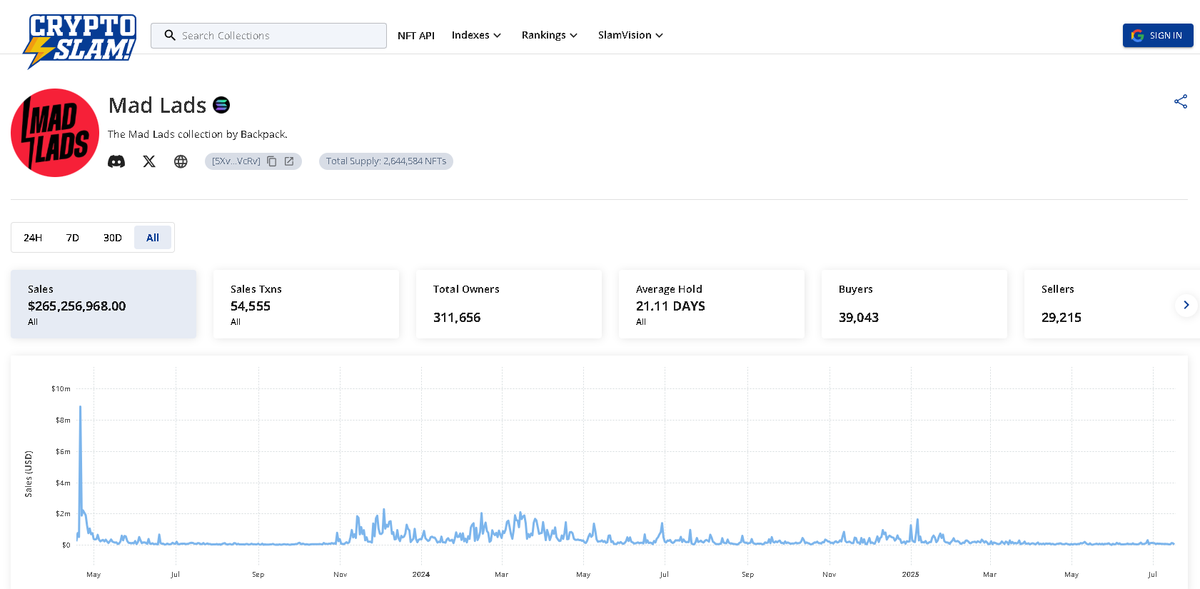The image size is (1200, 589).
Task: Expand the Rankings dropdown menu
Action: pos(549,35)
